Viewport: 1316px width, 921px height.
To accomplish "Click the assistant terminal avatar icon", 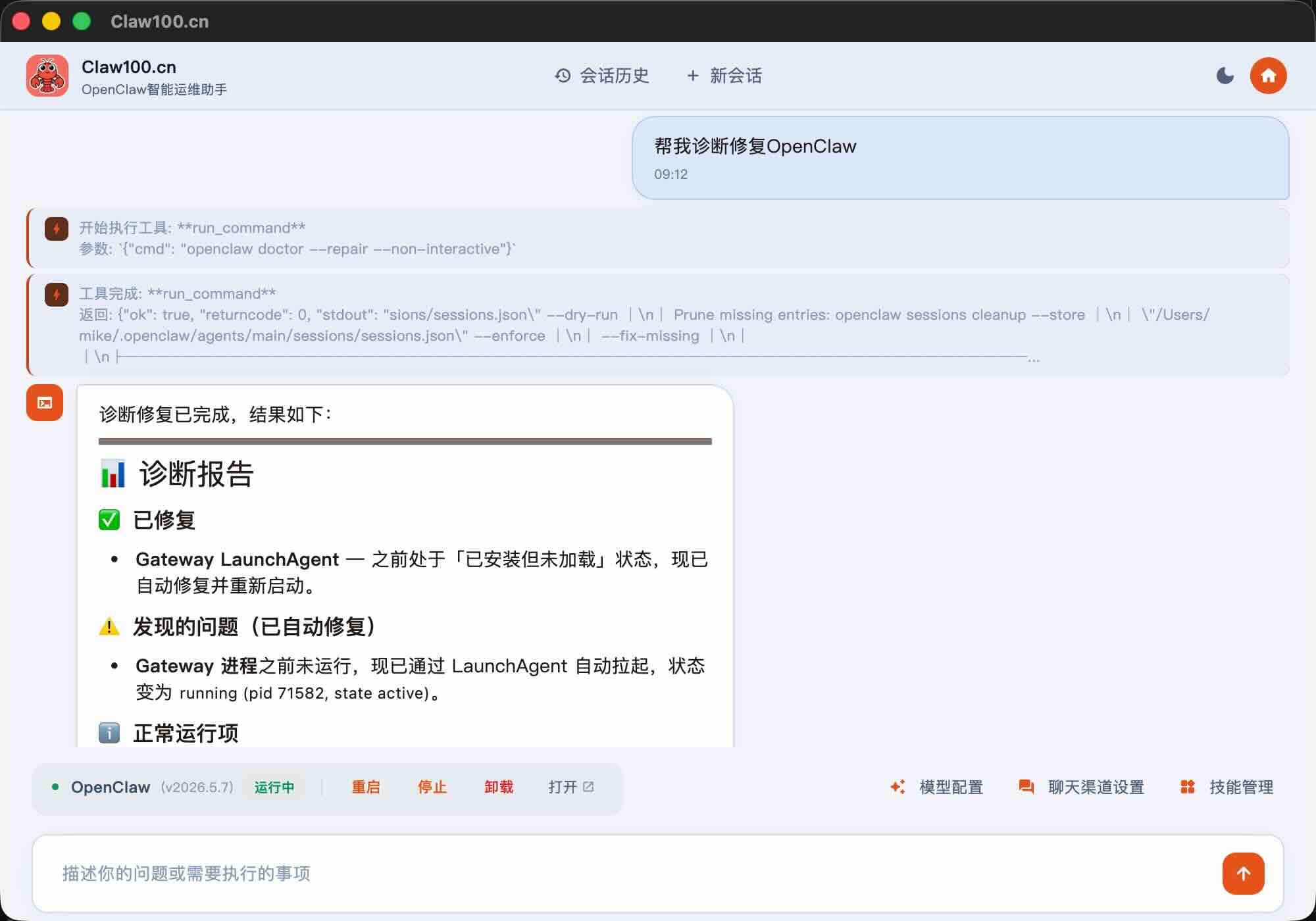I will tap(45, 403).
